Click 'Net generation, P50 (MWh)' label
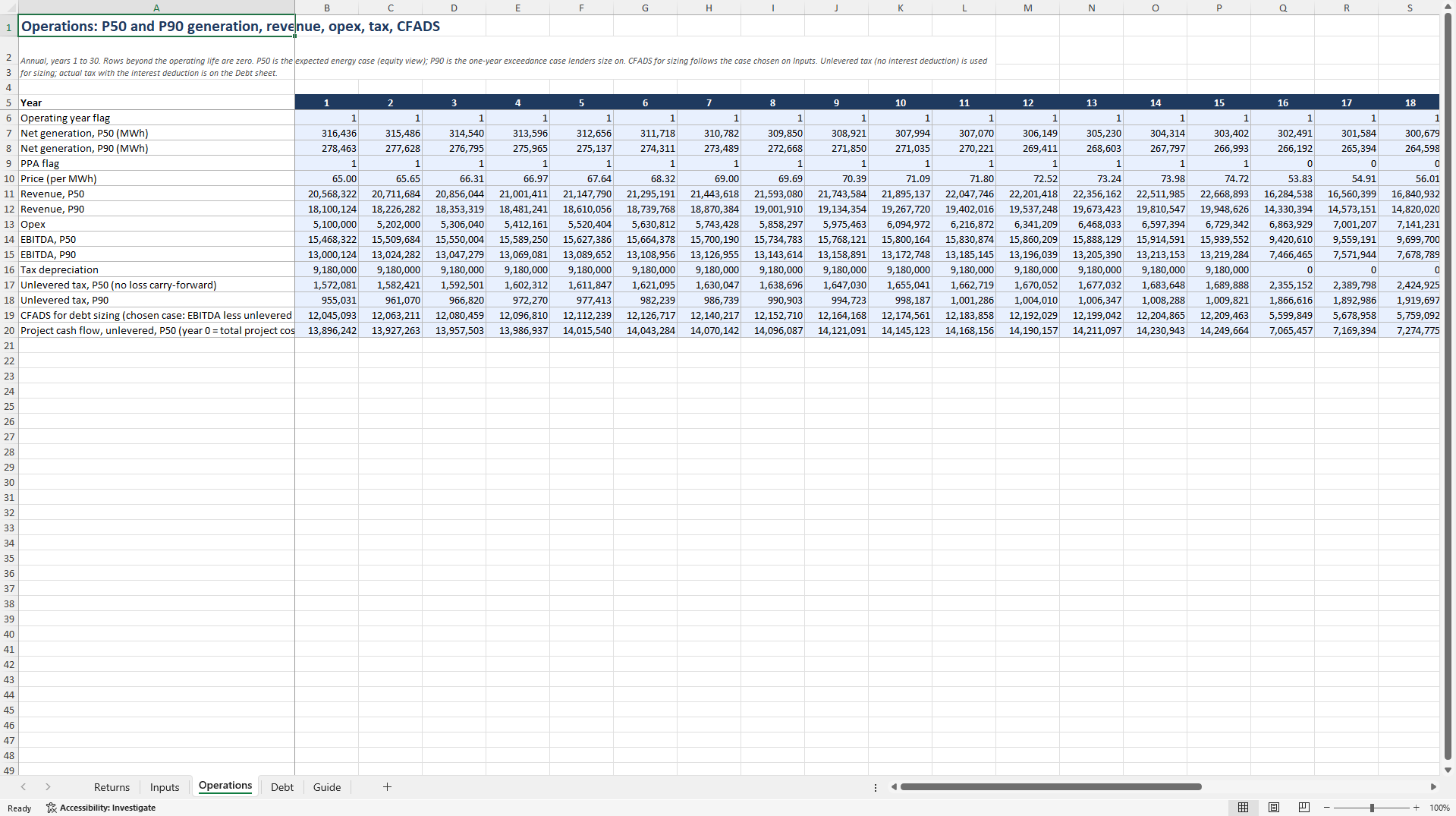The image size is (1456, 816). coord(84,133)
